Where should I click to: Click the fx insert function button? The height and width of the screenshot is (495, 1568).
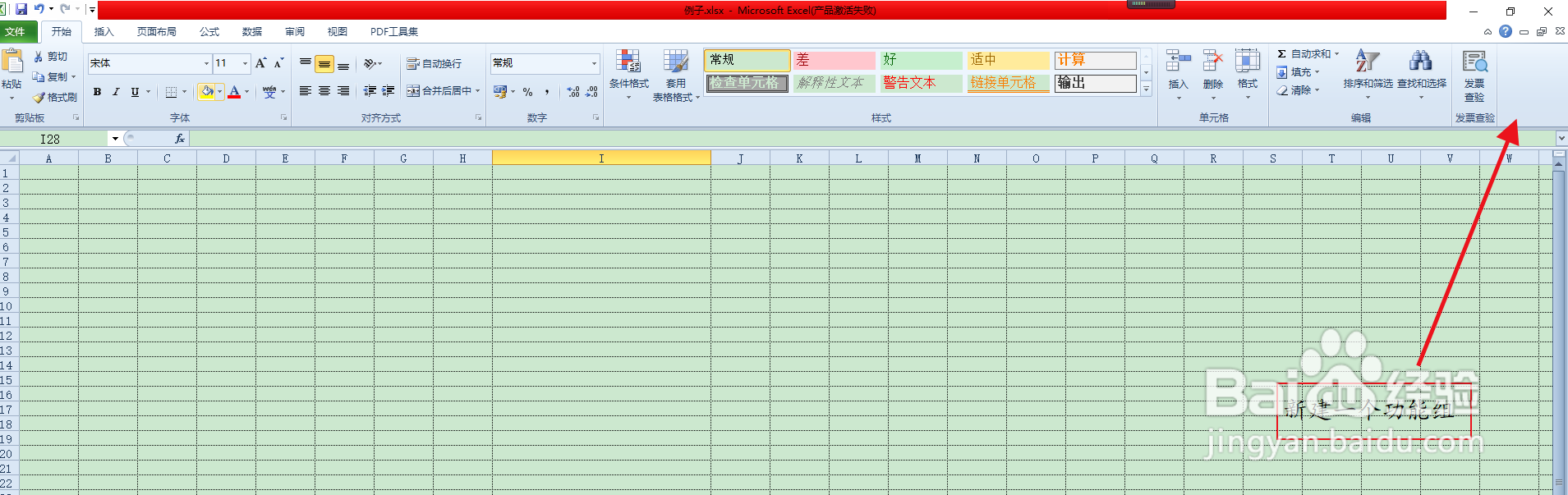[x=180, y=139]
